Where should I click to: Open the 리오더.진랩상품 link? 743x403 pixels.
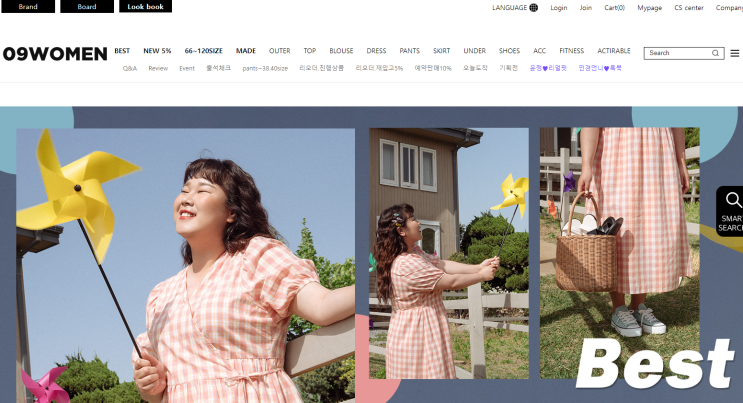322,68
